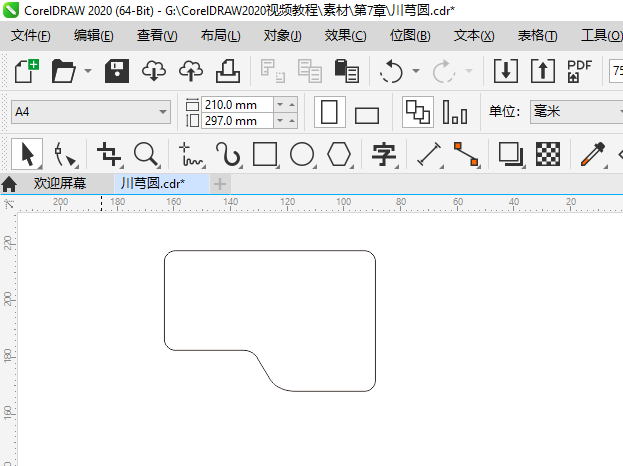Select the Polygon tool
Viewport: 623px width, 466px height.
340,154
